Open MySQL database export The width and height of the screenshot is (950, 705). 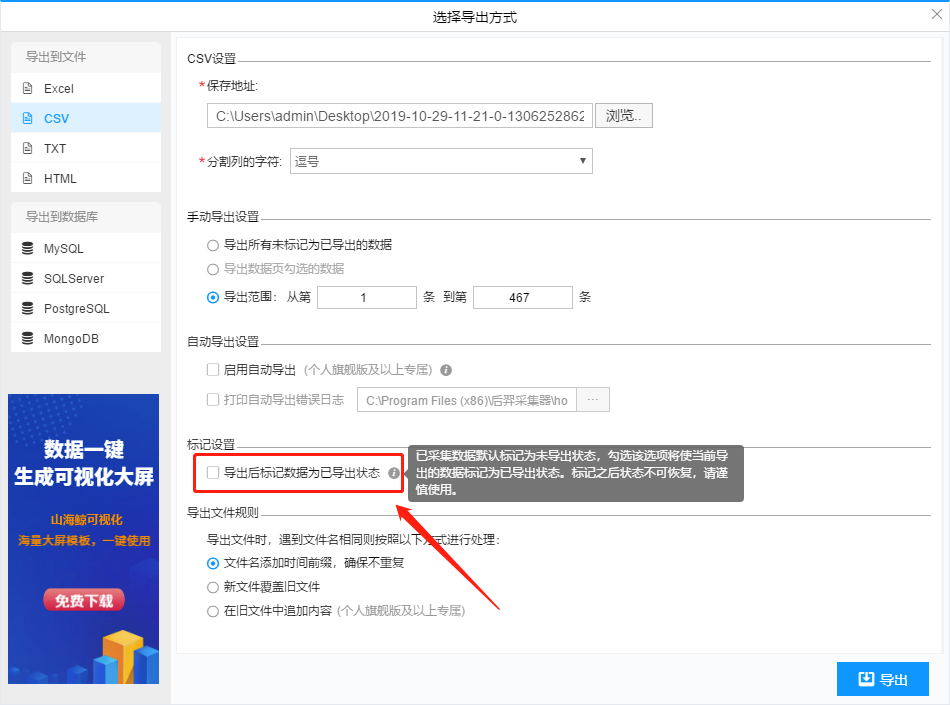coord(86,248)
